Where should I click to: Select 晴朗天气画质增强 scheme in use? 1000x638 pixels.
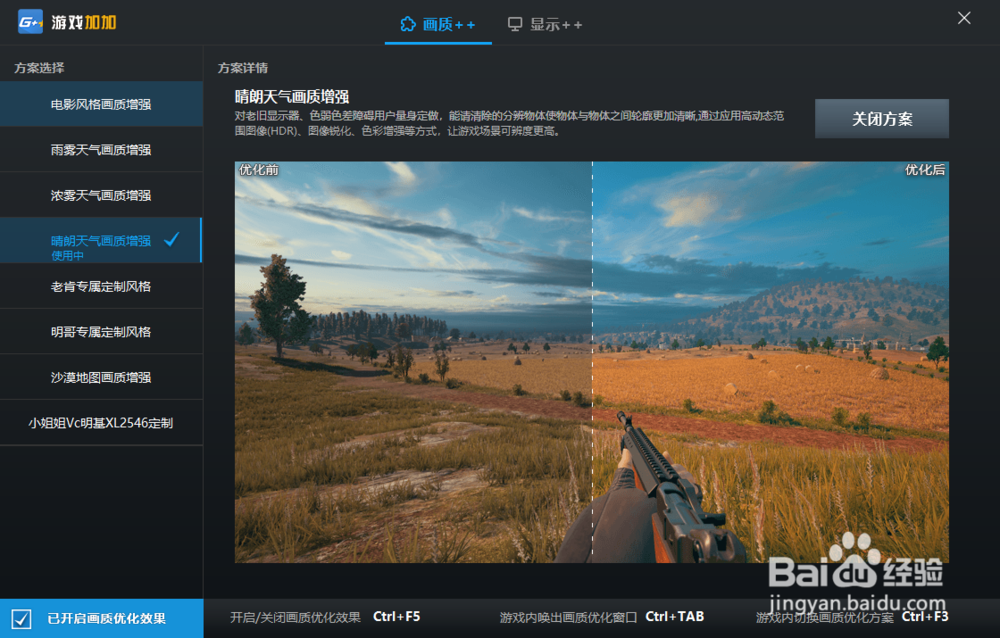(x=101, y=241)
